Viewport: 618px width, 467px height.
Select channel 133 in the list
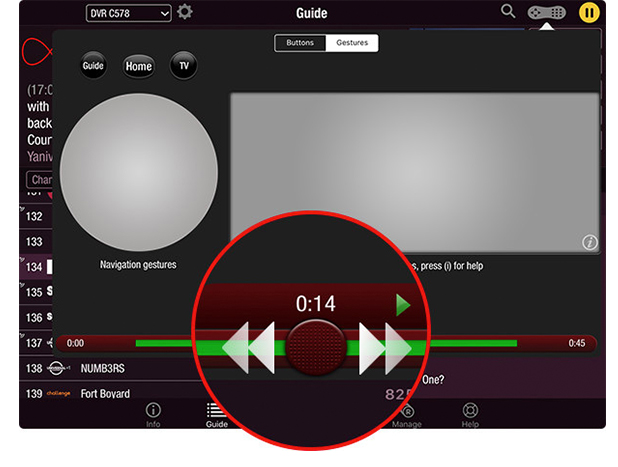36,242
